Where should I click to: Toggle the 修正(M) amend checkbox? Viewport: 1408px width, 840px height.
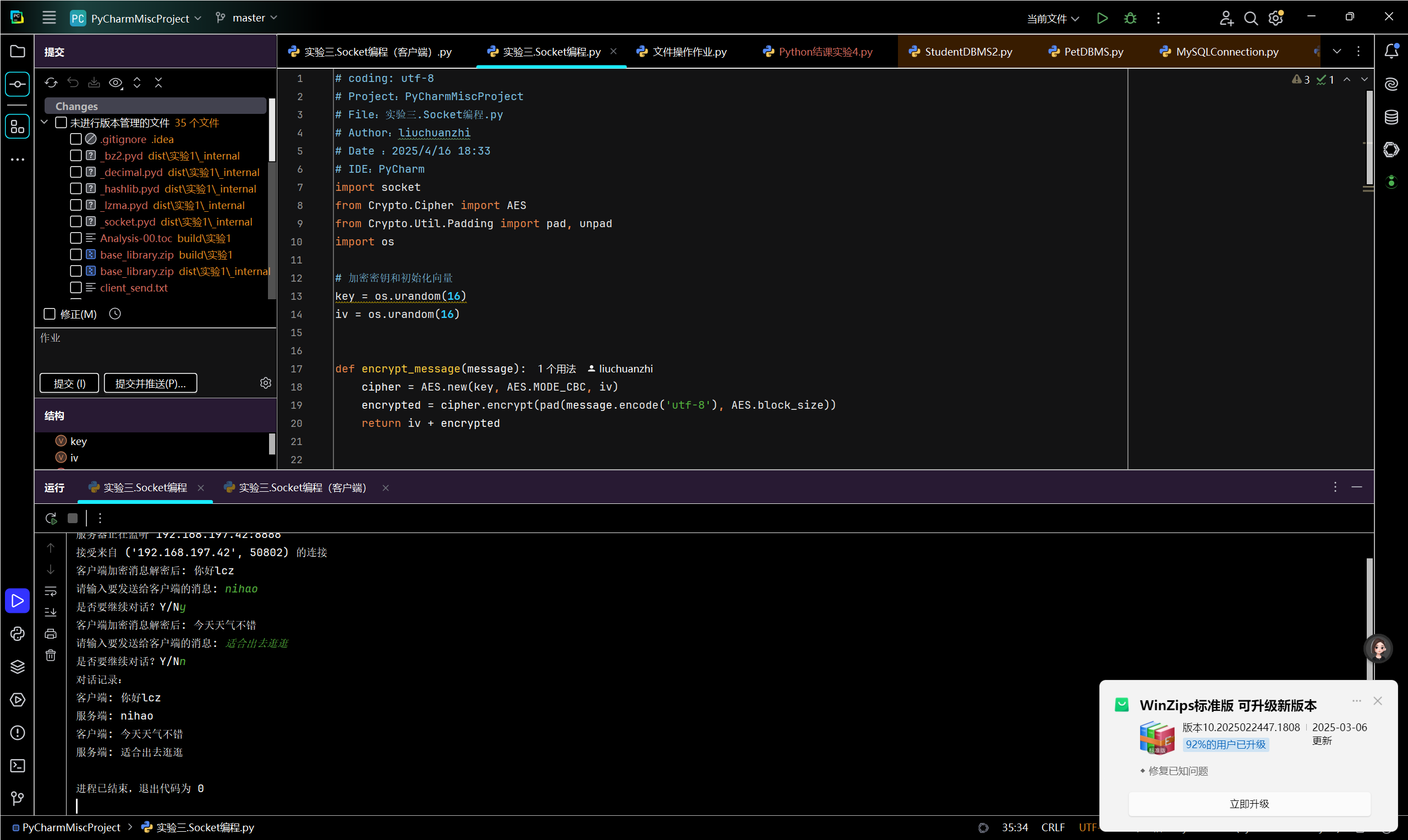50,314
